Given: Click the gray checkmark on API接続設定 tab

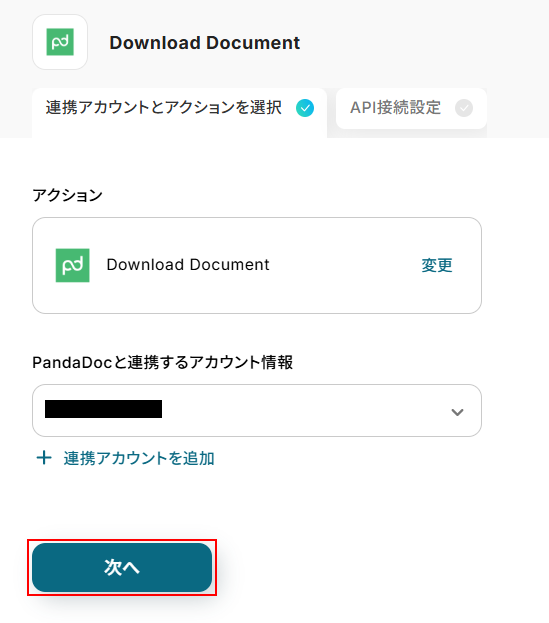Looking at the screenshot, I should (x=464, y=108).
